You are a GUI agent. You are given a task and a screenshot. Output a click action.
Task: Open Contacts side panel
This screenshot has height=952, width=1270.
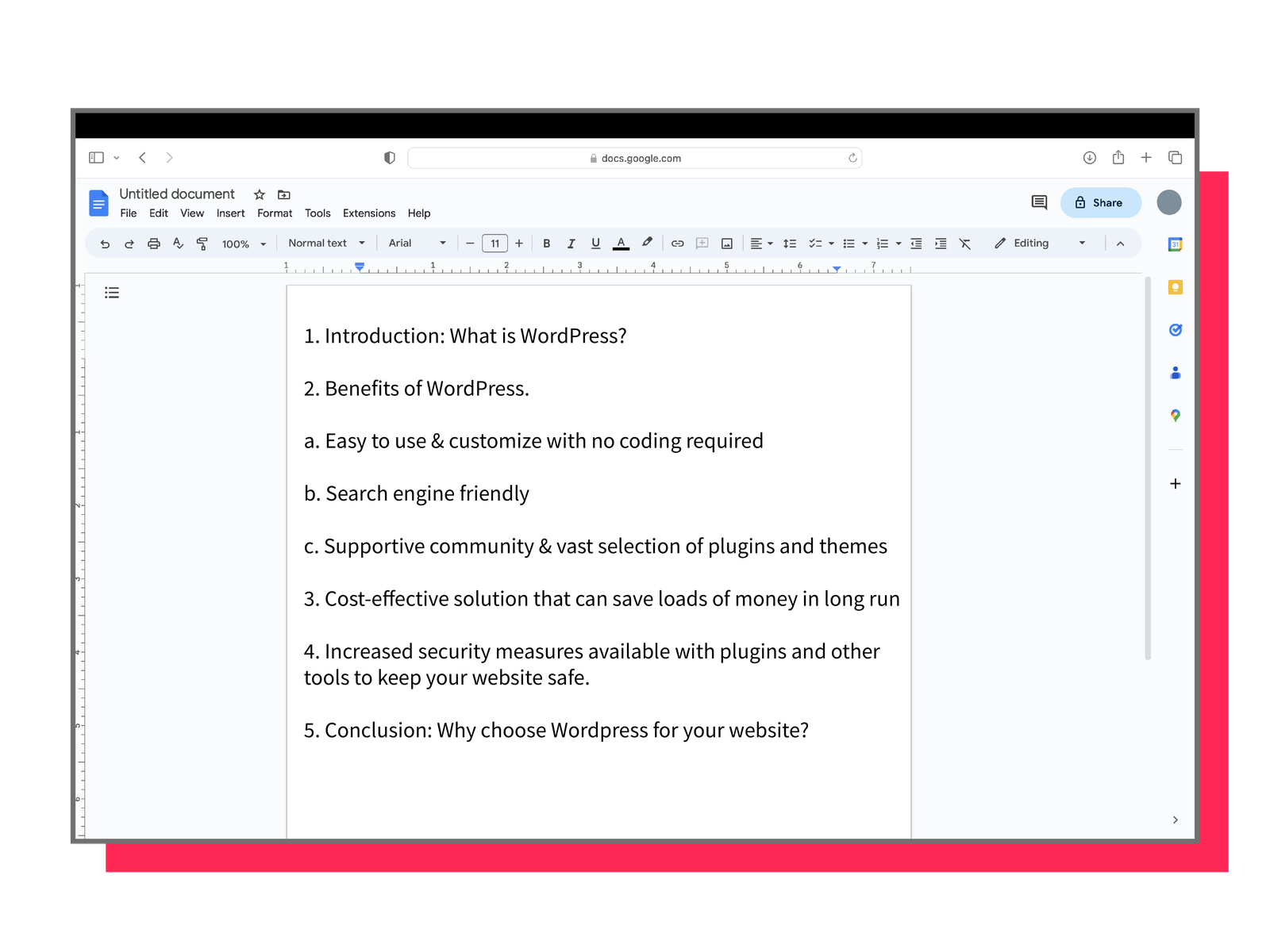[1176, 373]
